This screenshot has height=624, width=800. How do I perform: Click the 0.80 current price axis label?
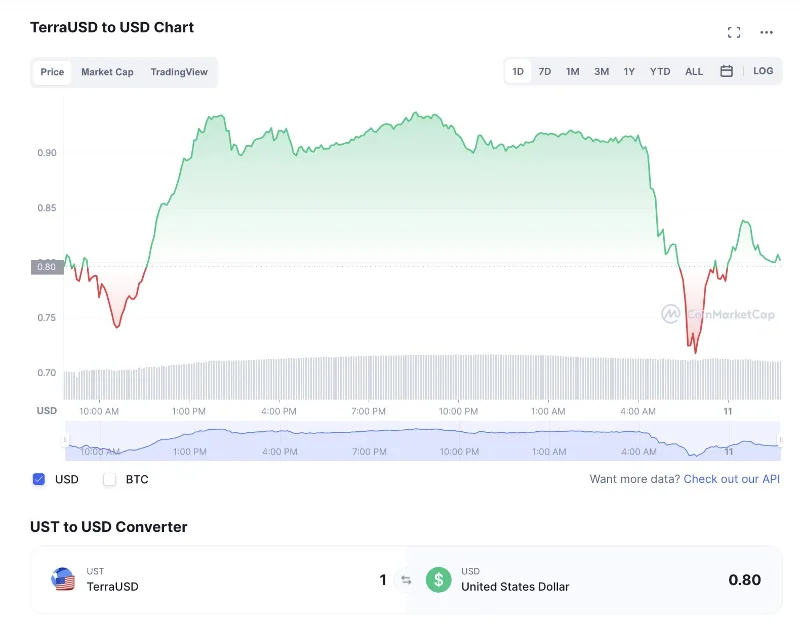pos(47,267)
